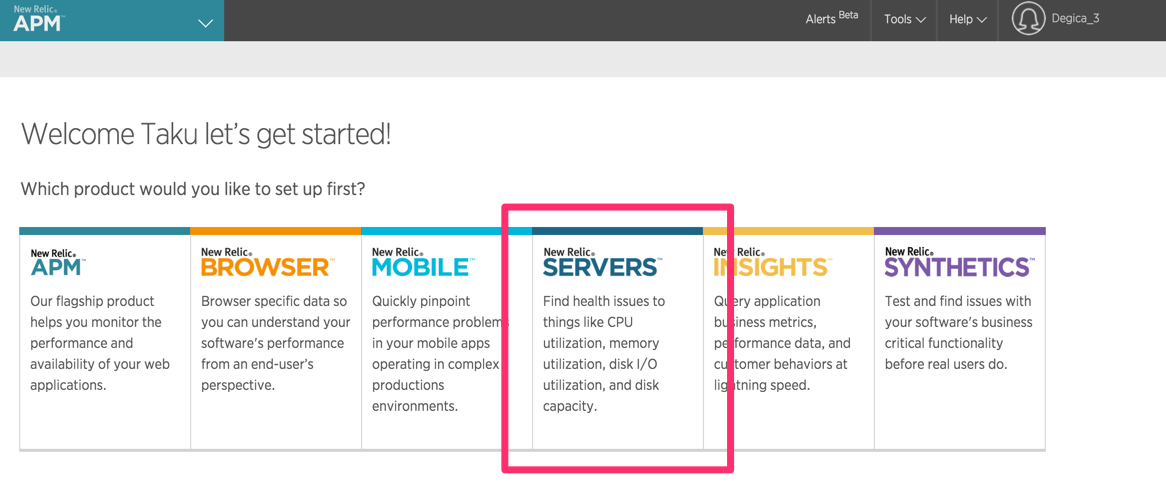Open the Help dropdown menu
1166x495 pixels.
(967, 20)
